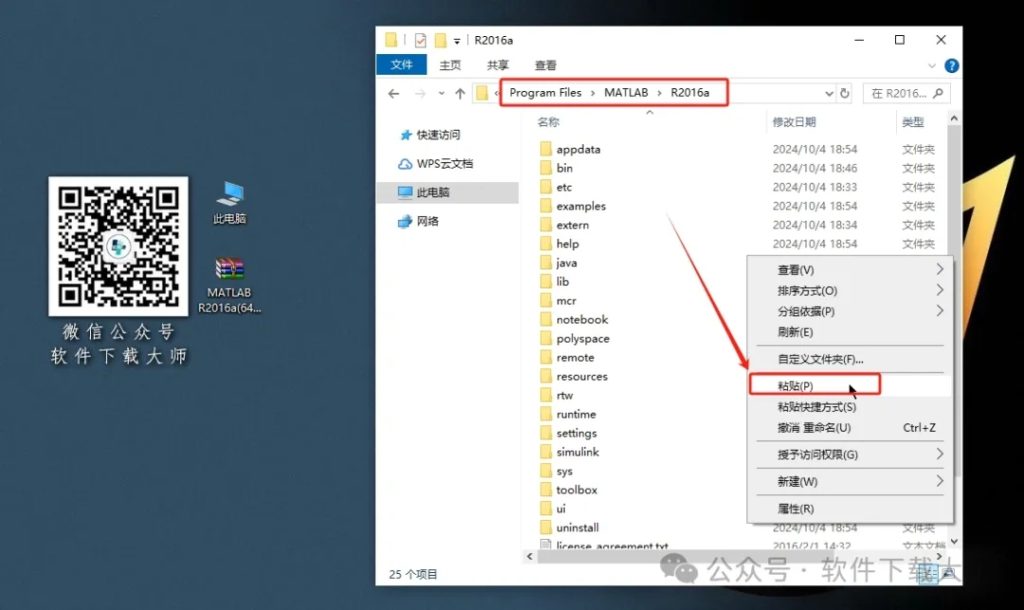Expand the quick access toolbar customize arrow
This screenshot has height=610, width=1024.
456,40
